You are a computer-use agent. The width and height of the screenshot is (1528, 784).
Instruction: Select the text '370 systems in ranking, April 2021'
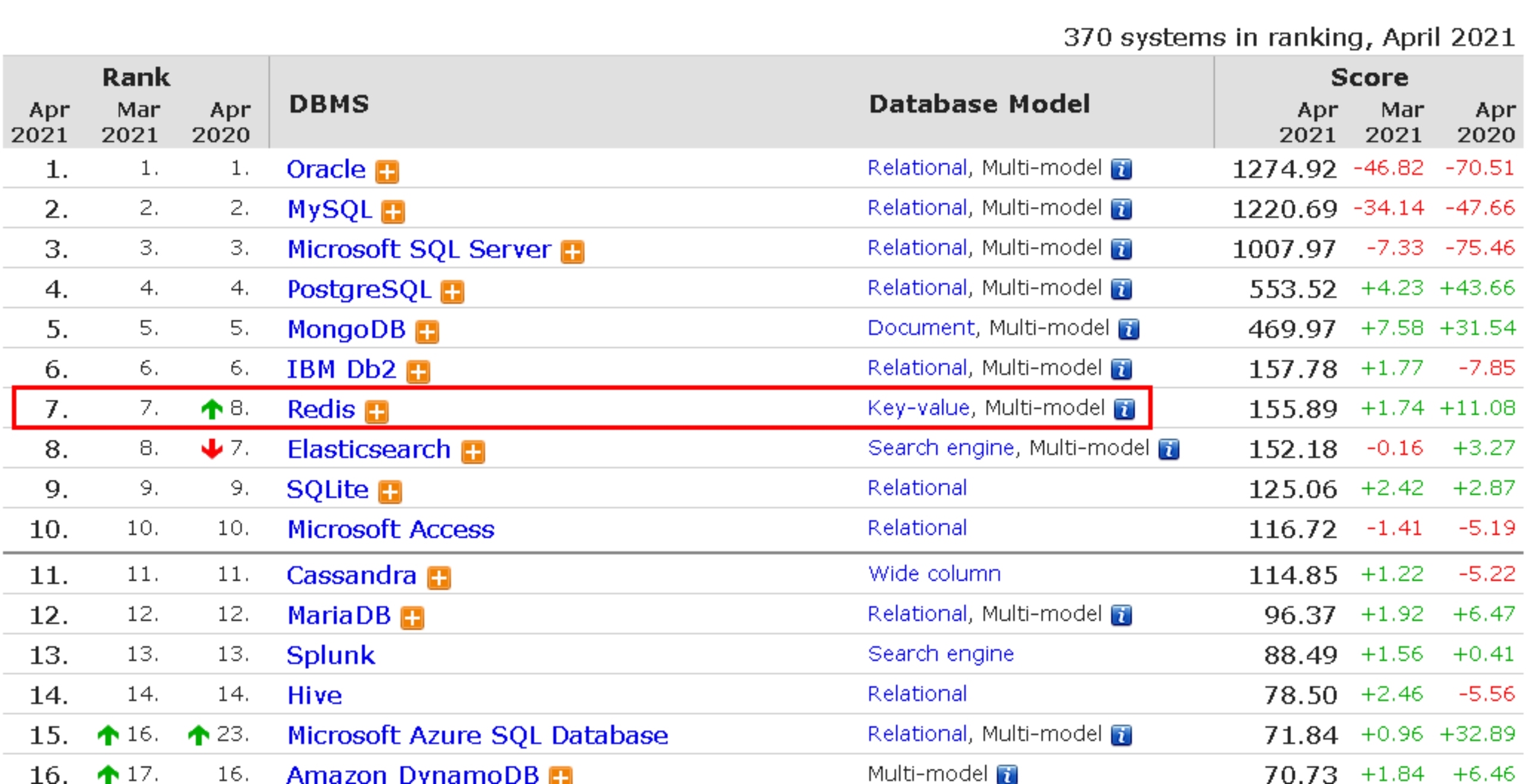point(1289,38)
